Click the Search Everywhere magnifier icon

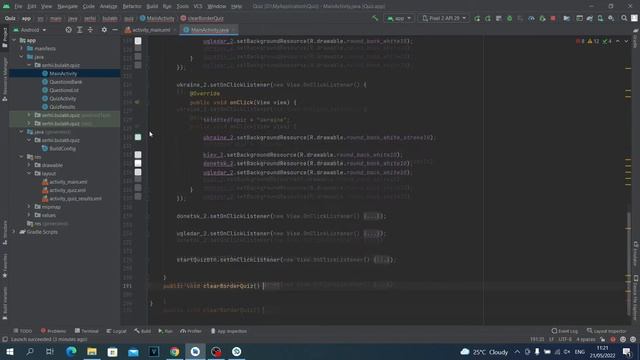[x=624, y=18]
